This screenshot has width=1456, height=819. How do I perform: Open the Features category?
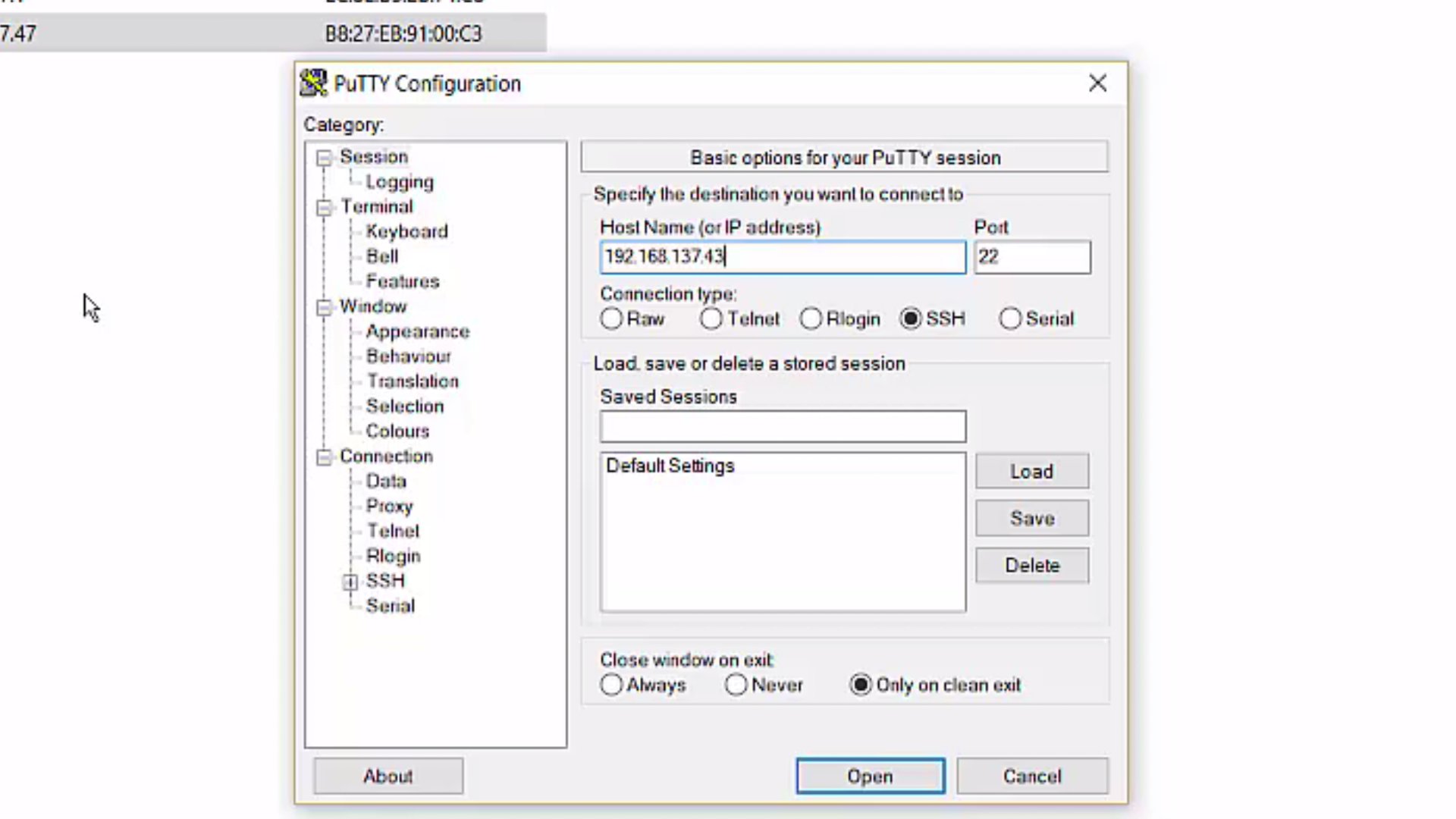tap(403, 281)
